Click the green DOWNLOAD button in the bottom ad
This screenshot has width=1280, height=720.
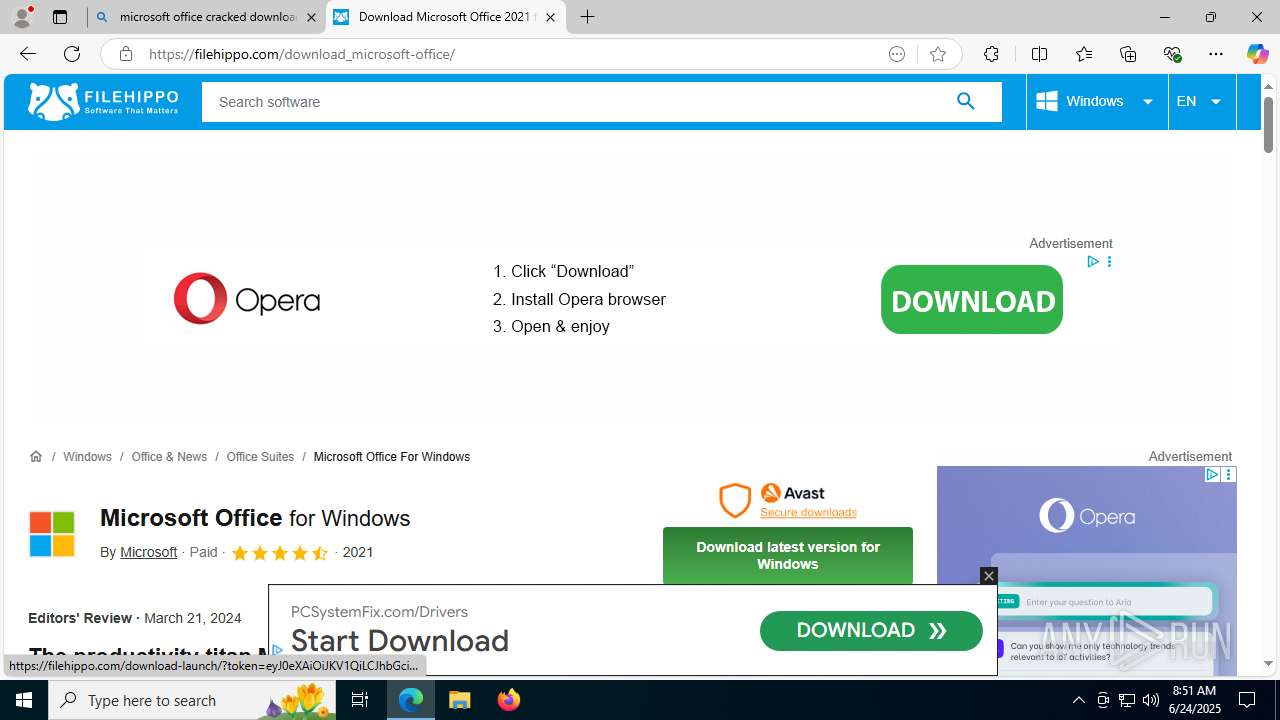871,630
